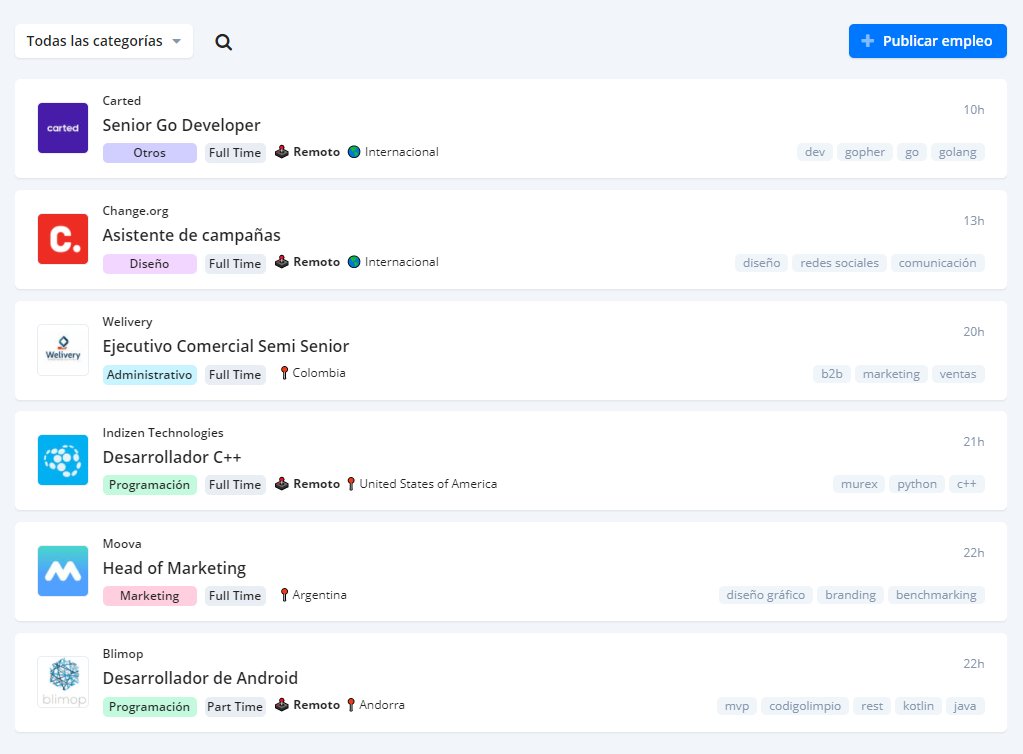The height and width of the screenshot is (754, 1023).
Task: Select the Change.org logo
Action: [62, 238]
